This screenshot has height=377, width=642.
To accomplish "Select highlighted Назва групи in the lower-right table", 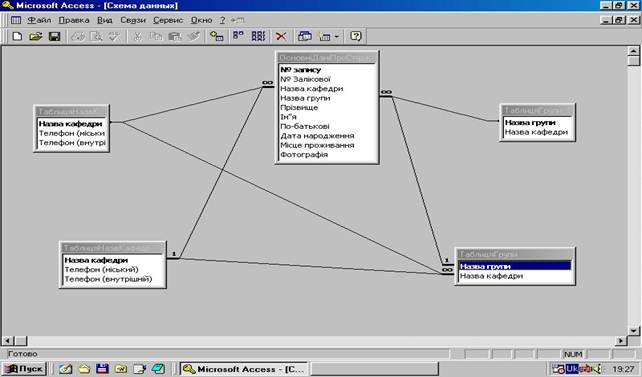I will pyautogui.click(x=515, y=266).
